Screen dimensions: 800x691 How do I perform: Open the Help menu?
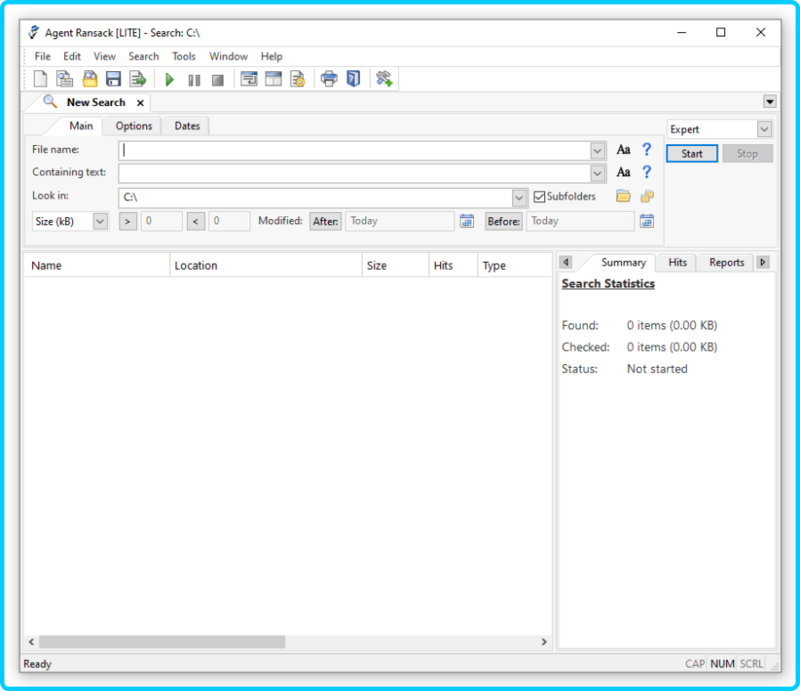pyautogui.click(x=271, y=56)
